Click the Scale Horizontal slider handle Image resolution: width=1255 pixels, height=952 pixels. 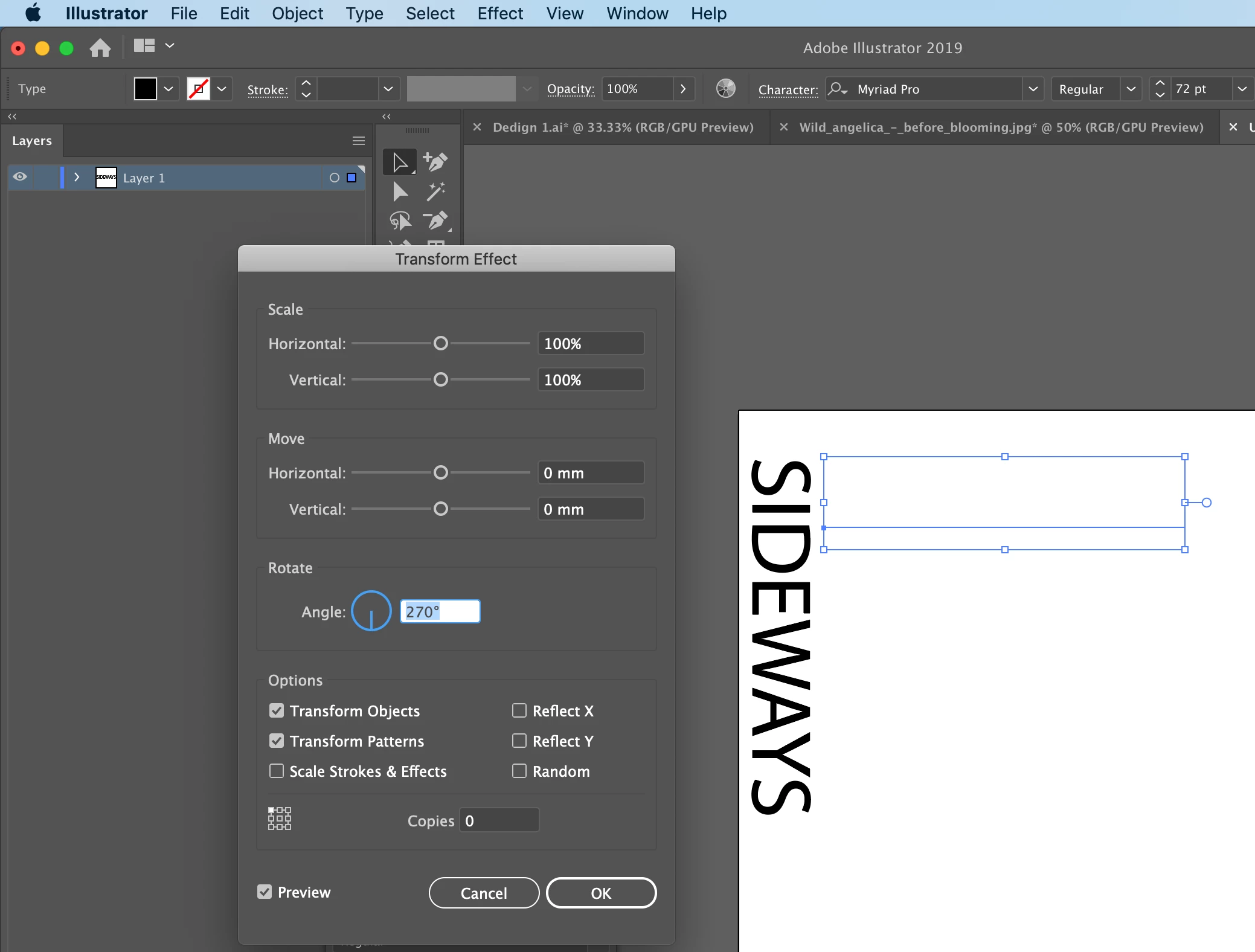[x=441, y=343]
